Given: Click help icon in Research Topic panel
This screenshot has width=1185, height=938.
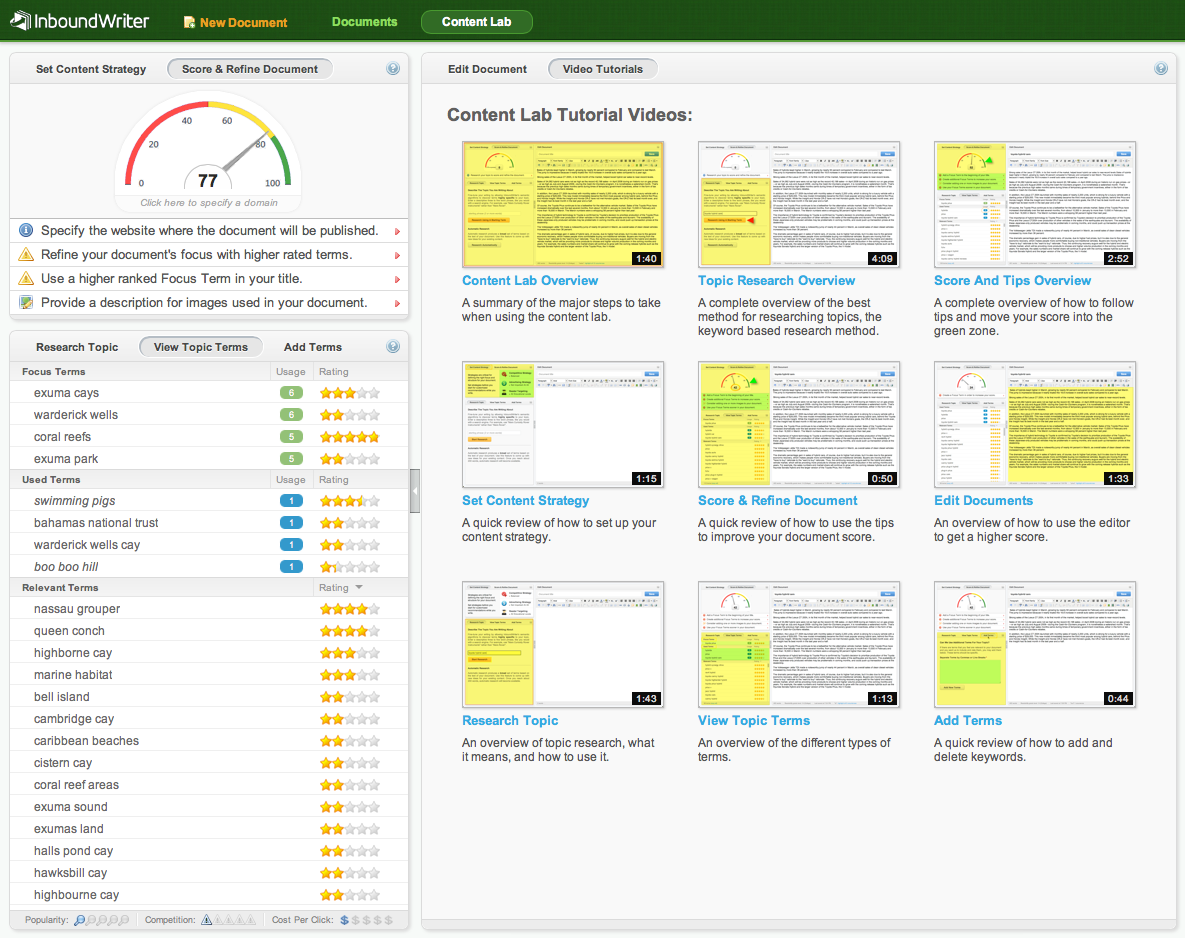Looking at the screenshot, I should [393, 347].
